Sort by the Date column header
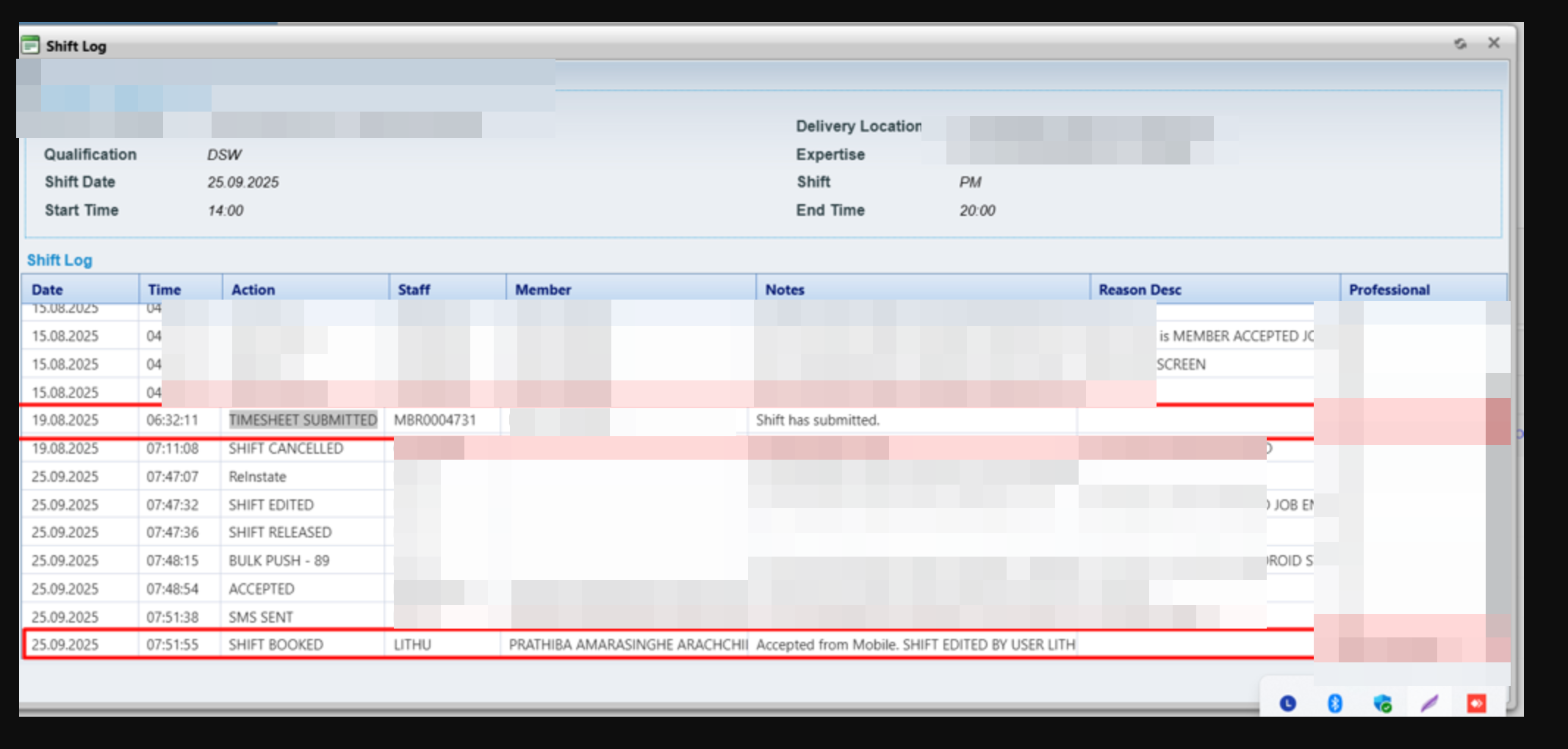Viewport: 1568px width, 749px height. pyautogui.click(x=80, y=289)
